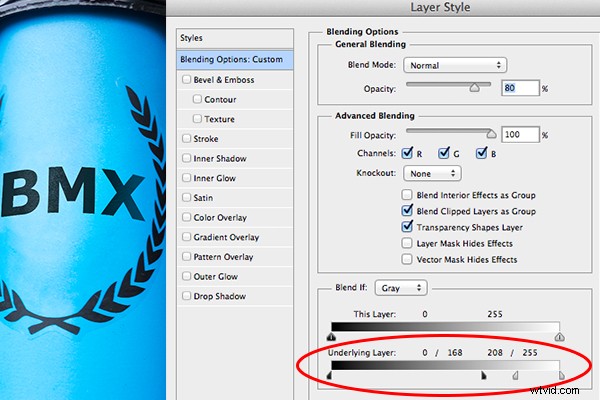The image size is (600, 400).
Task: Check Vector Mask Hides Effects
Action: (407, 259)
